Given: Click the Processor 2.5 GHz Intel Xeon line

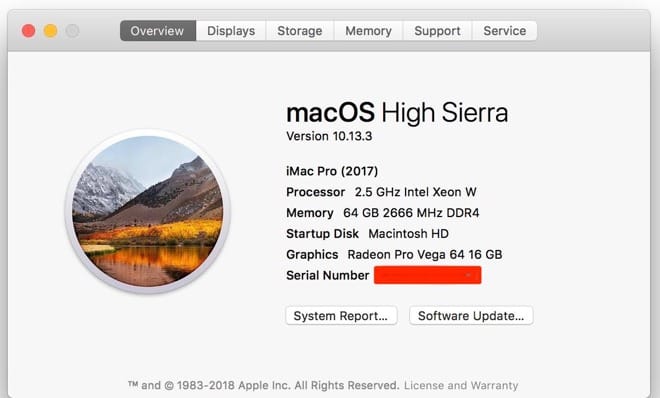Looking at the screenshot, I should [381, 192].
